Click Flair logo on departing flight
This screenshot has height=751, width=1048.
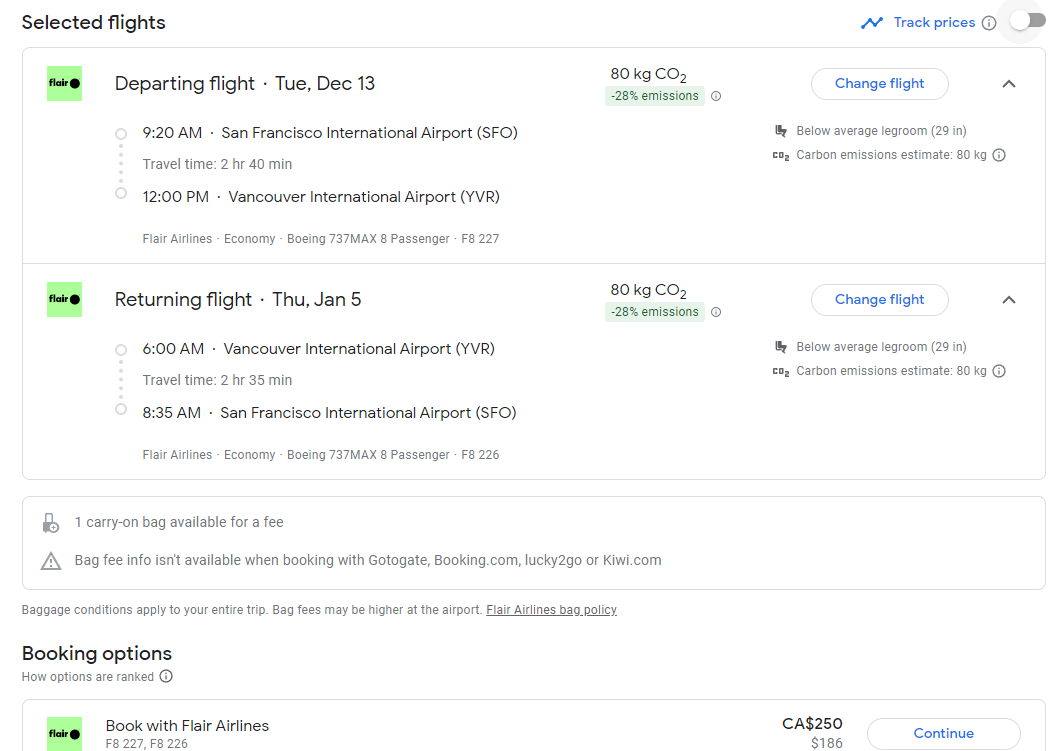(64, 83)
